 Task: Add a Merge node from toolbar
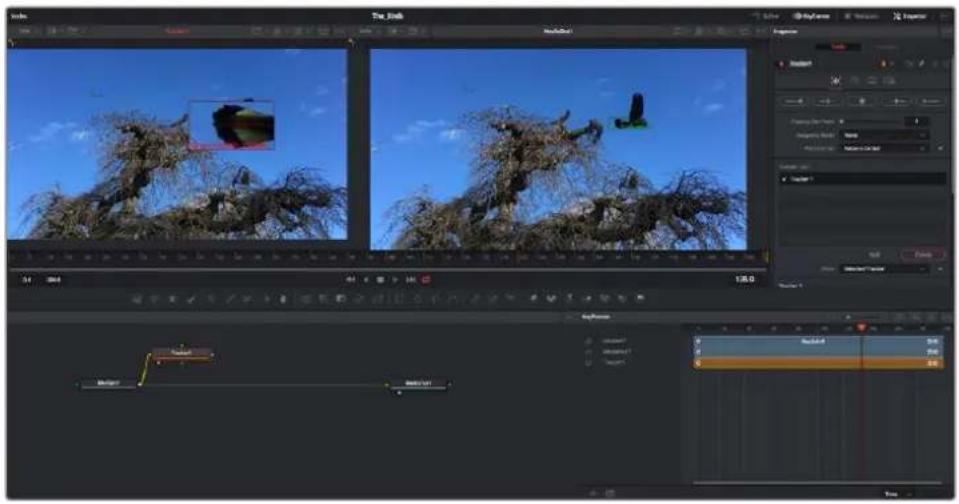tap(305, 298)
